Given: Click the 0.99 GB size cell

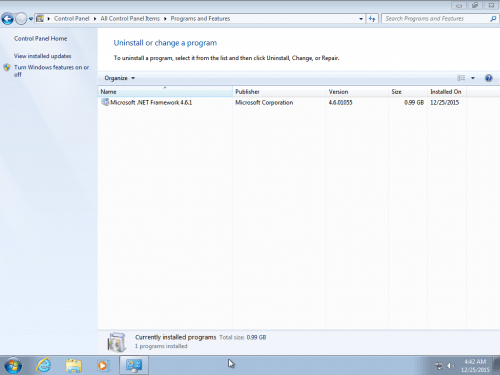Looking at the screenshot, I should [414, 103].
